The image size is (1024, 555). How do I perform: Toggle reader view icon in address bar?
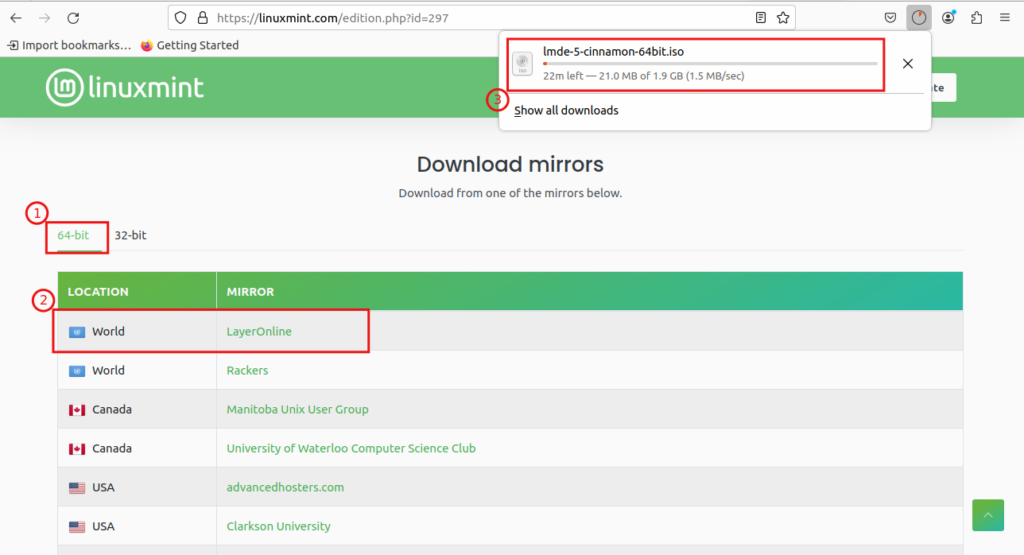tap(760, 18)
